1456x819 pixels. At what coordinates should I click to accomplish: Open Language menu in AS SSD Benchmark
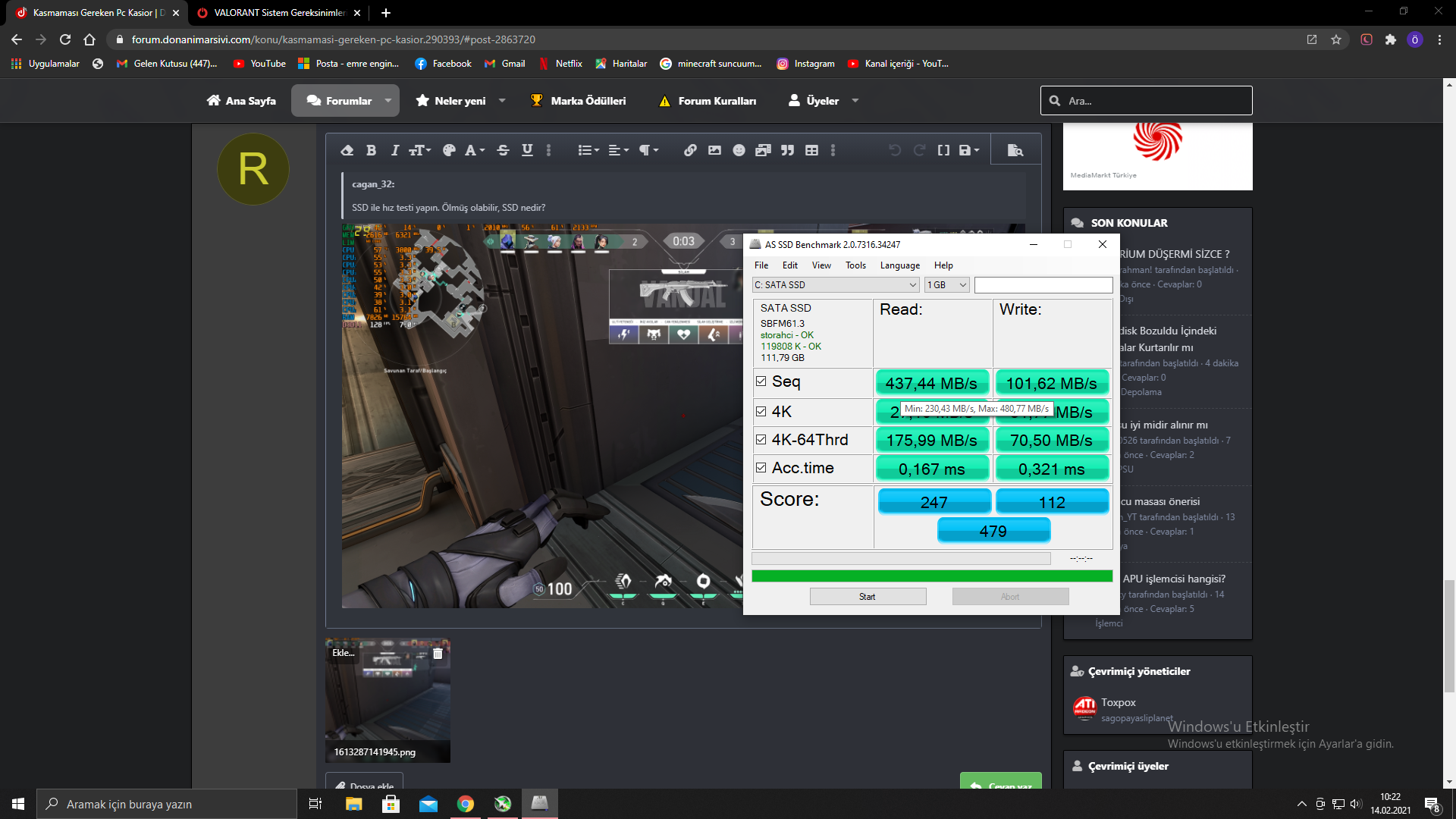click(x=900, y=265)
